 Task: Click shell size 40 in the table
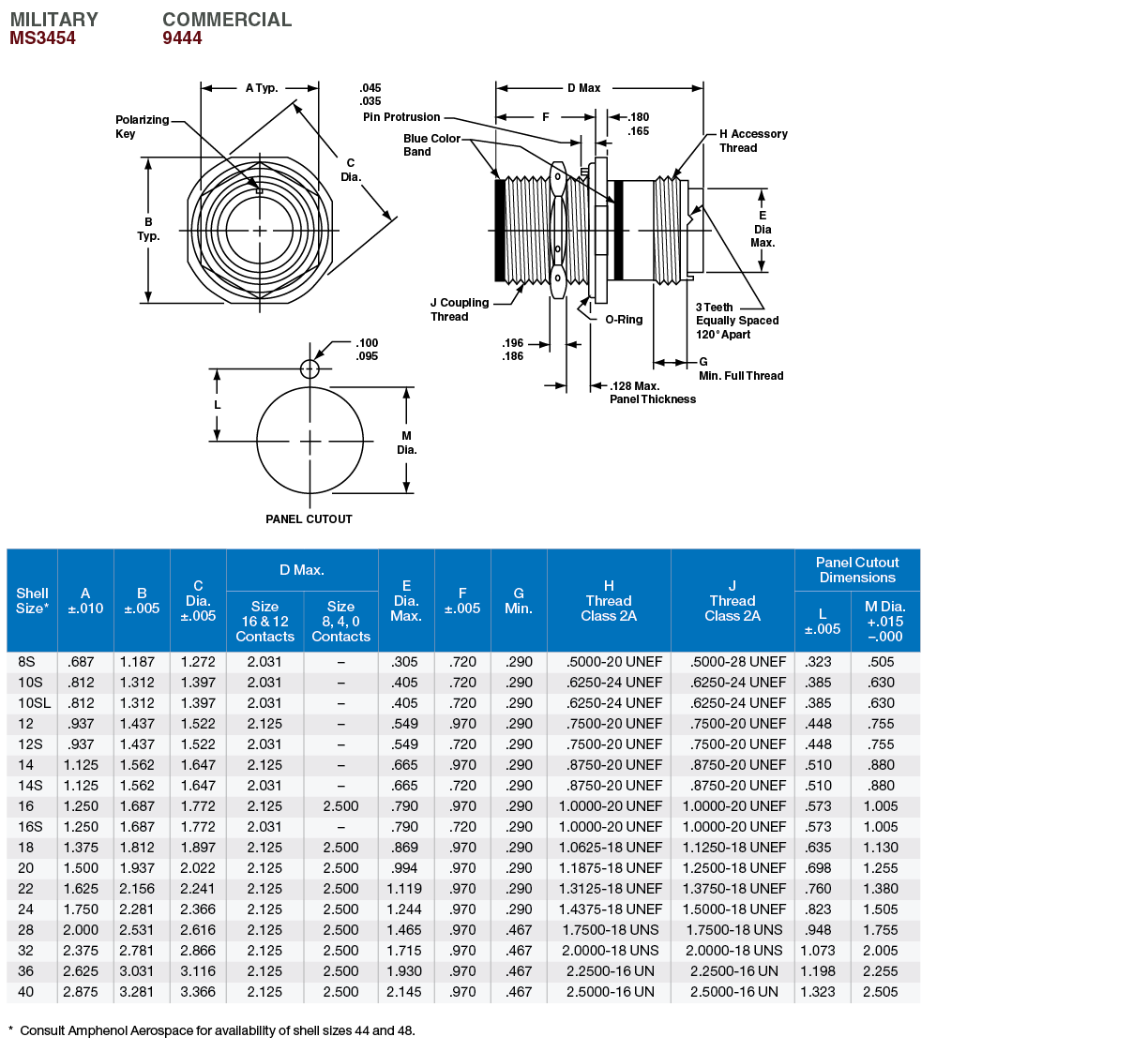point(26,992)
